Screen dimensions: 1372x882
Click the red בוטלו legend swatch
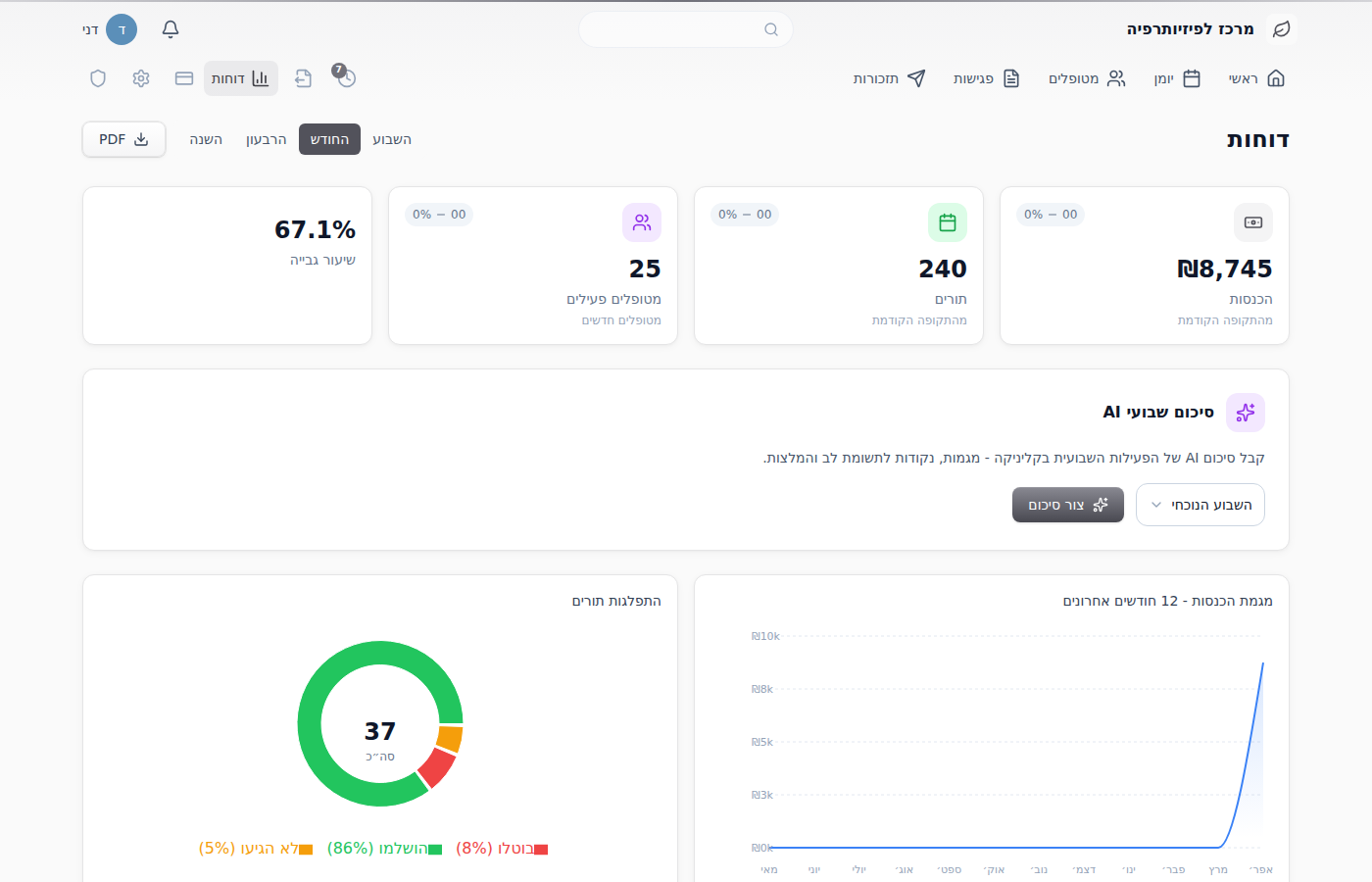point(541,850)
